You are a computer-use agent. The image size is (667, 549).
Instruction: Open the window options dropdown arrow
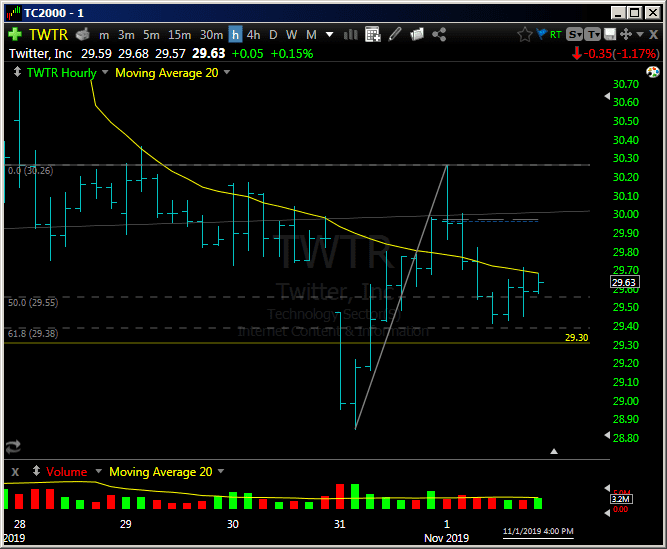(x=640, y=34)
